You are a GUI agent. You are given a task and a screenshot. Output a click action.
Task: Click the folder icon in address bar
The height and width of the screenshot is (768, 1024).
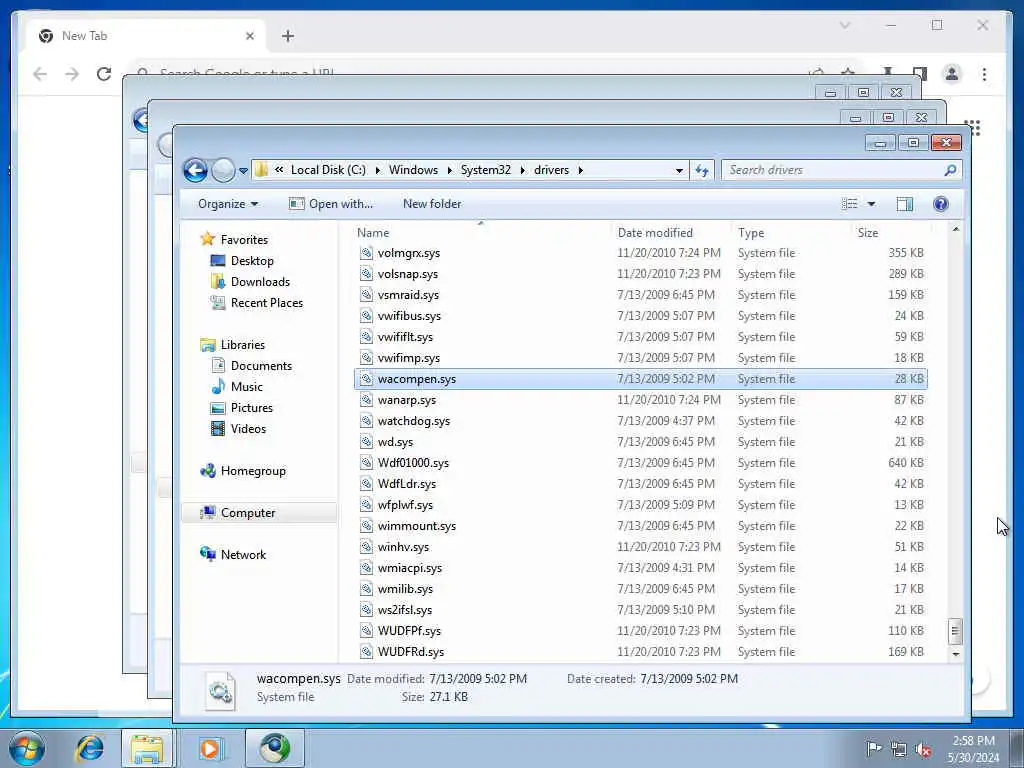point(261,170)
